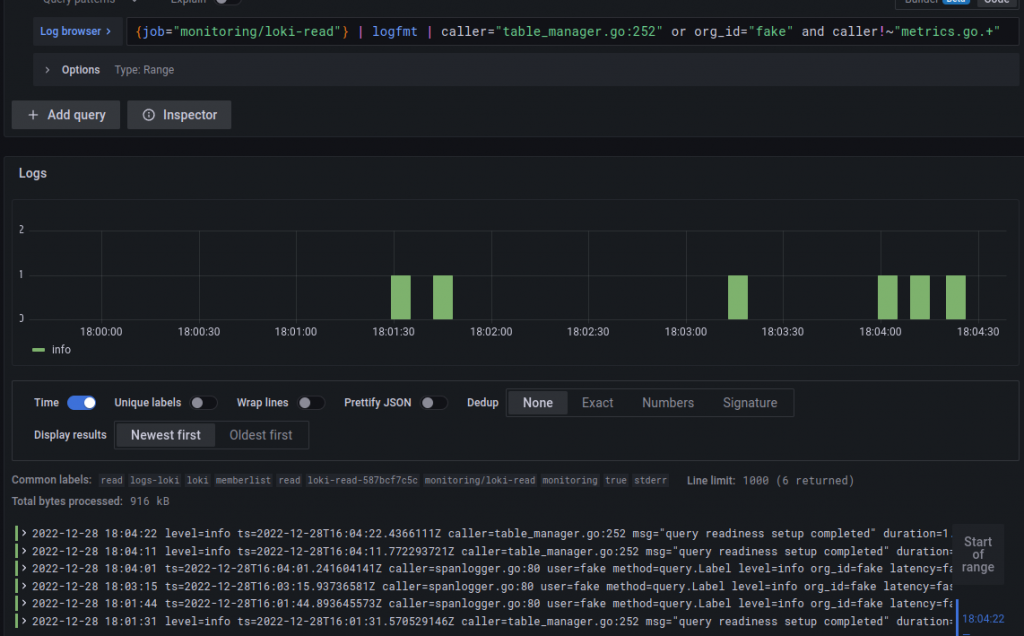The image size is (1024, 636).
Task: Click the 18:04:22 timeline marker on the right
Action: click(982, 619)
